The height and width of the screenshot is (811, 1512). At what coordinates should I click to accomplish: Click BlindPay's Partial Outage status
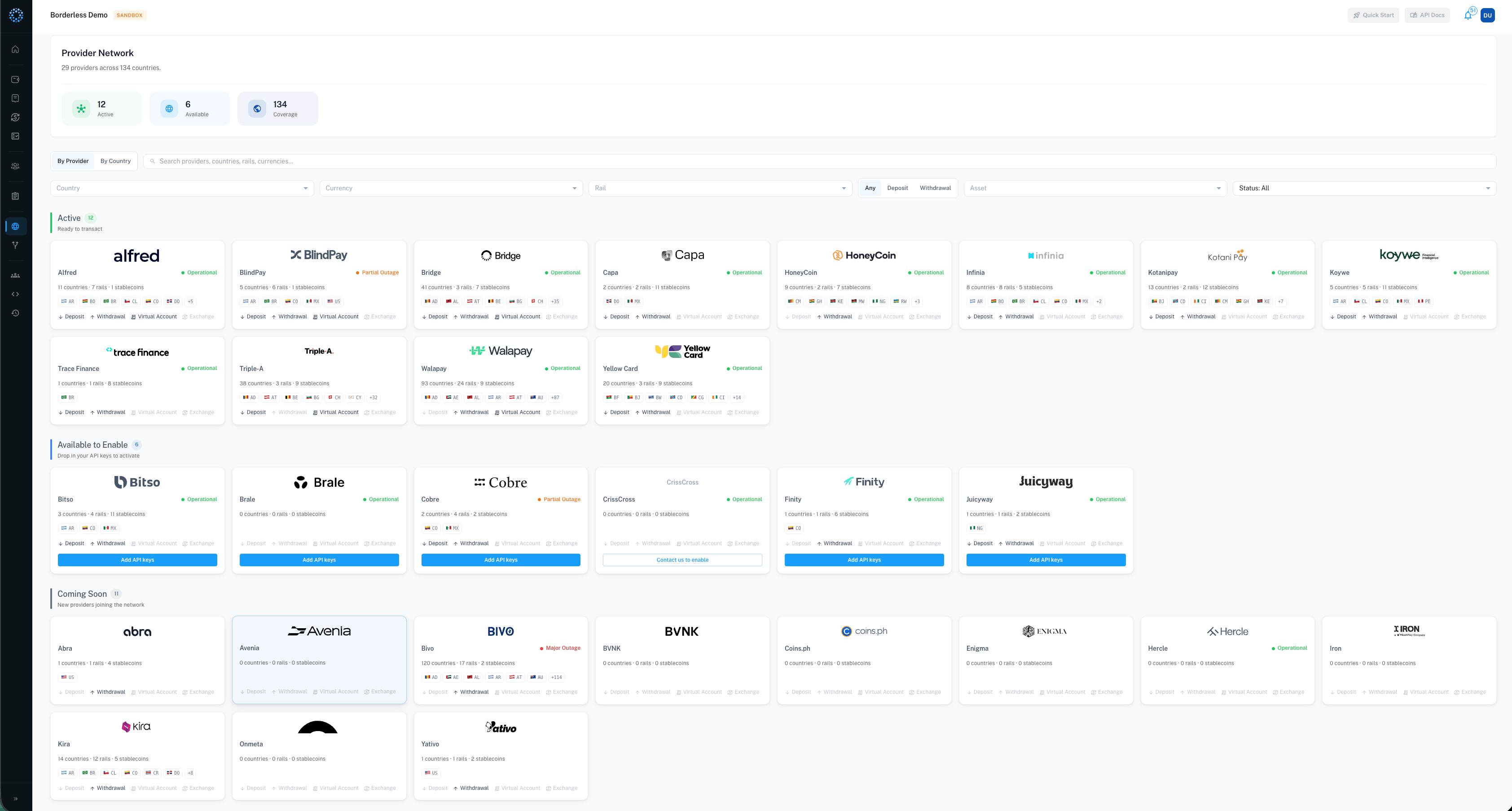[x=378, y=273]
